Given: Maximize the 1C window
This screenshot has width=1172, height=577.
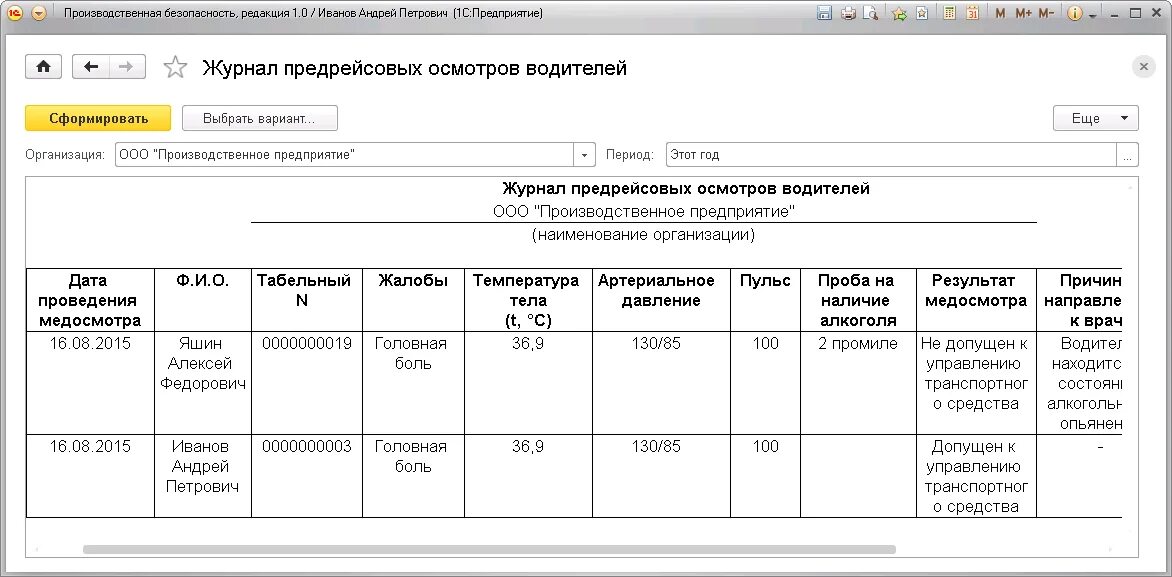Looking at the screenshot, I should (1135, 13).
